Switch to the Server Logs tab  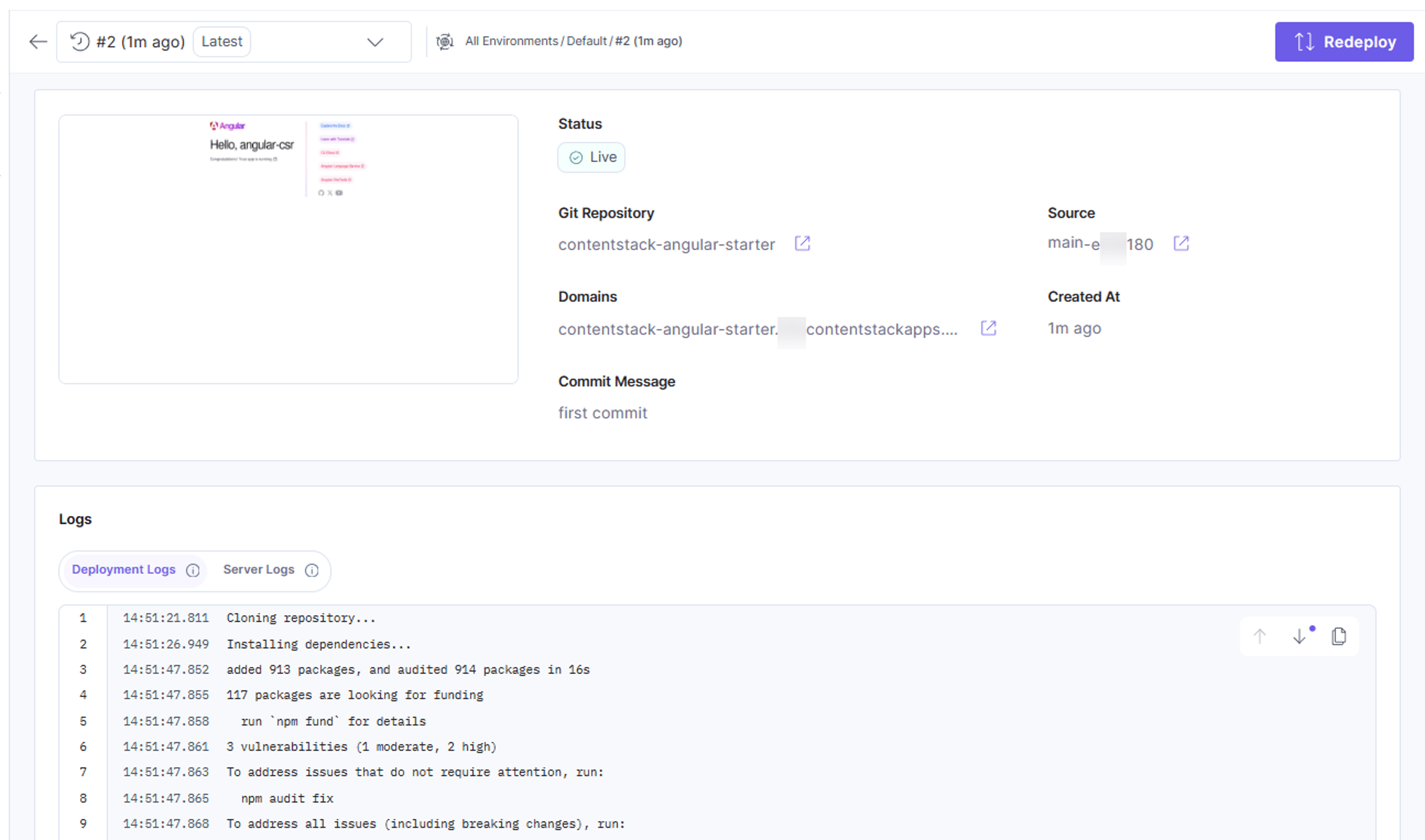point(259,570)
